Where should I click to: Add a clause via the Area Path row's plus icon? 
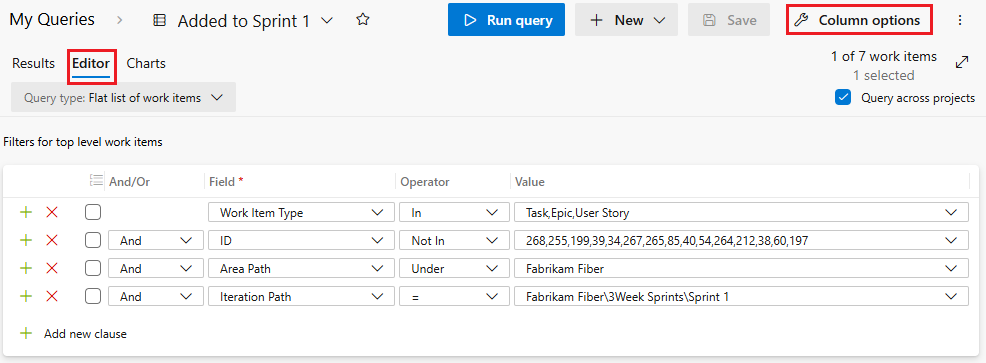(26, 269)
